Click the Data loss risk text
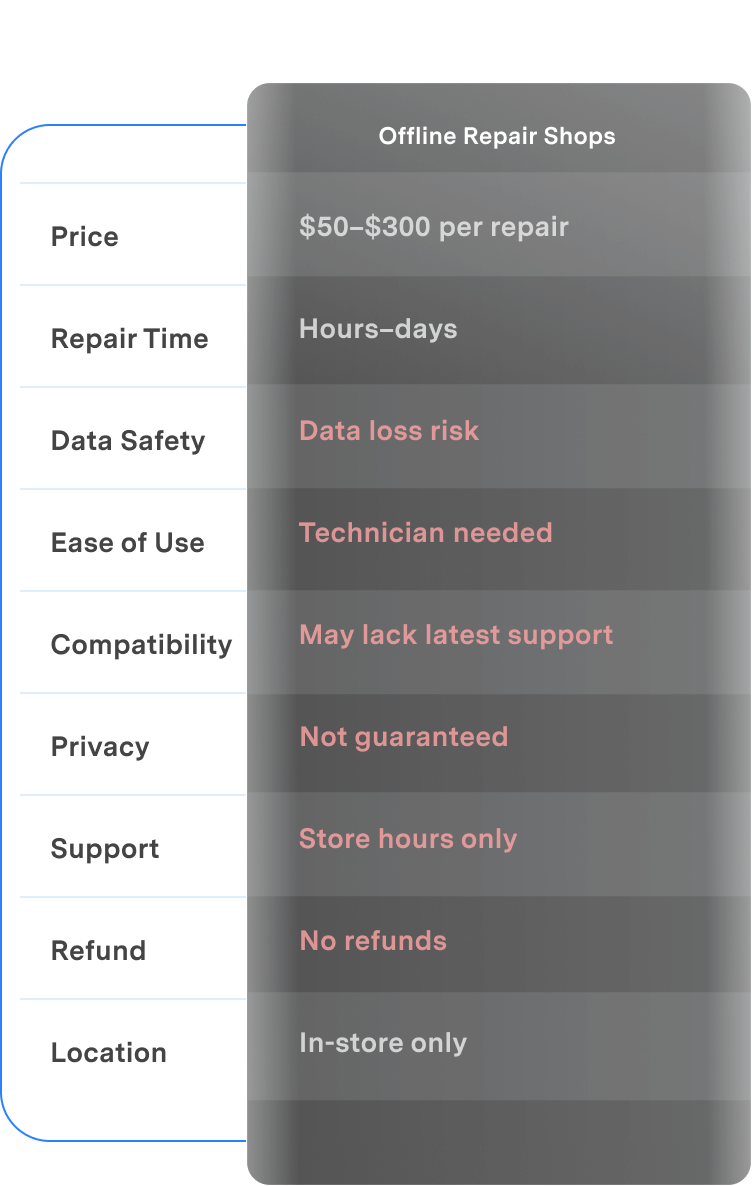Screen dimensions: 752x1186 (389, 430)
